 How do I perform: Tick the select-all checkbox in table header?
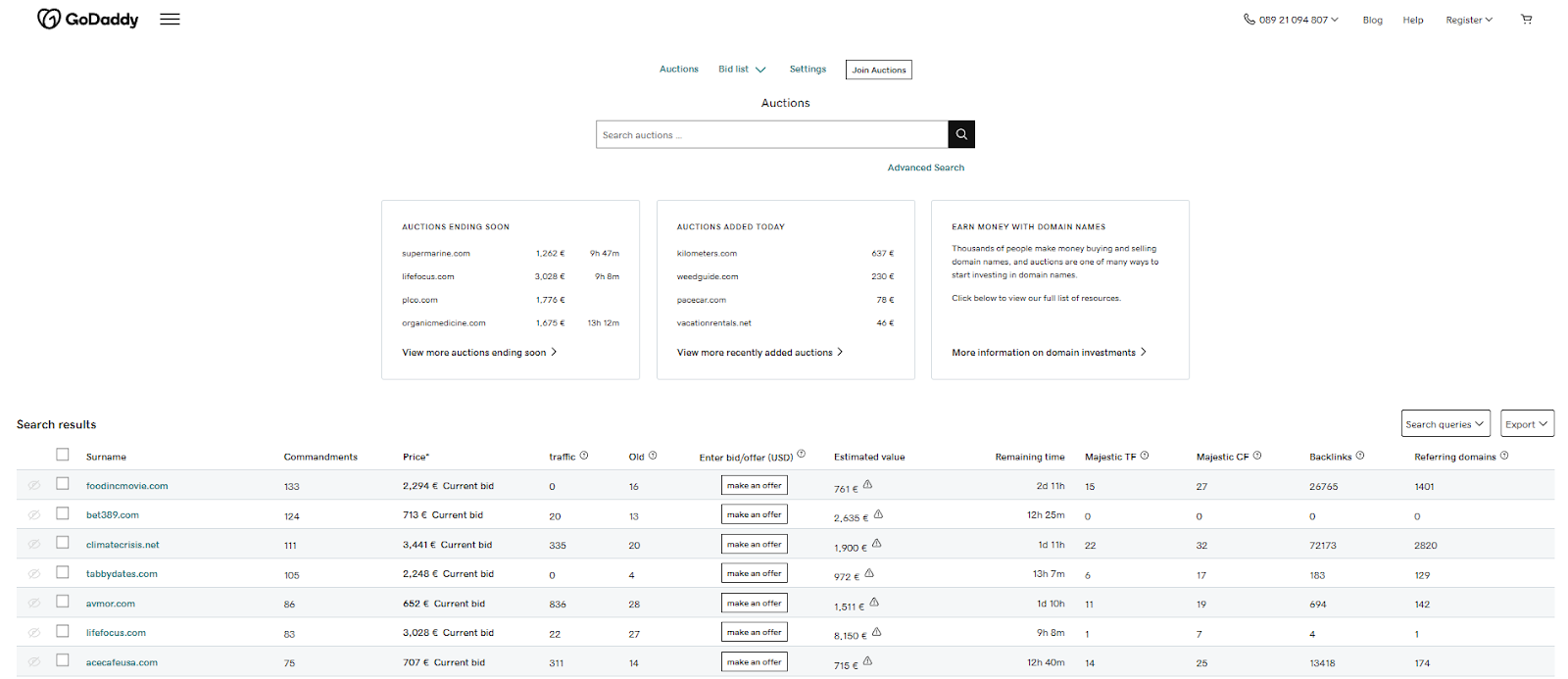coord(63,455)
